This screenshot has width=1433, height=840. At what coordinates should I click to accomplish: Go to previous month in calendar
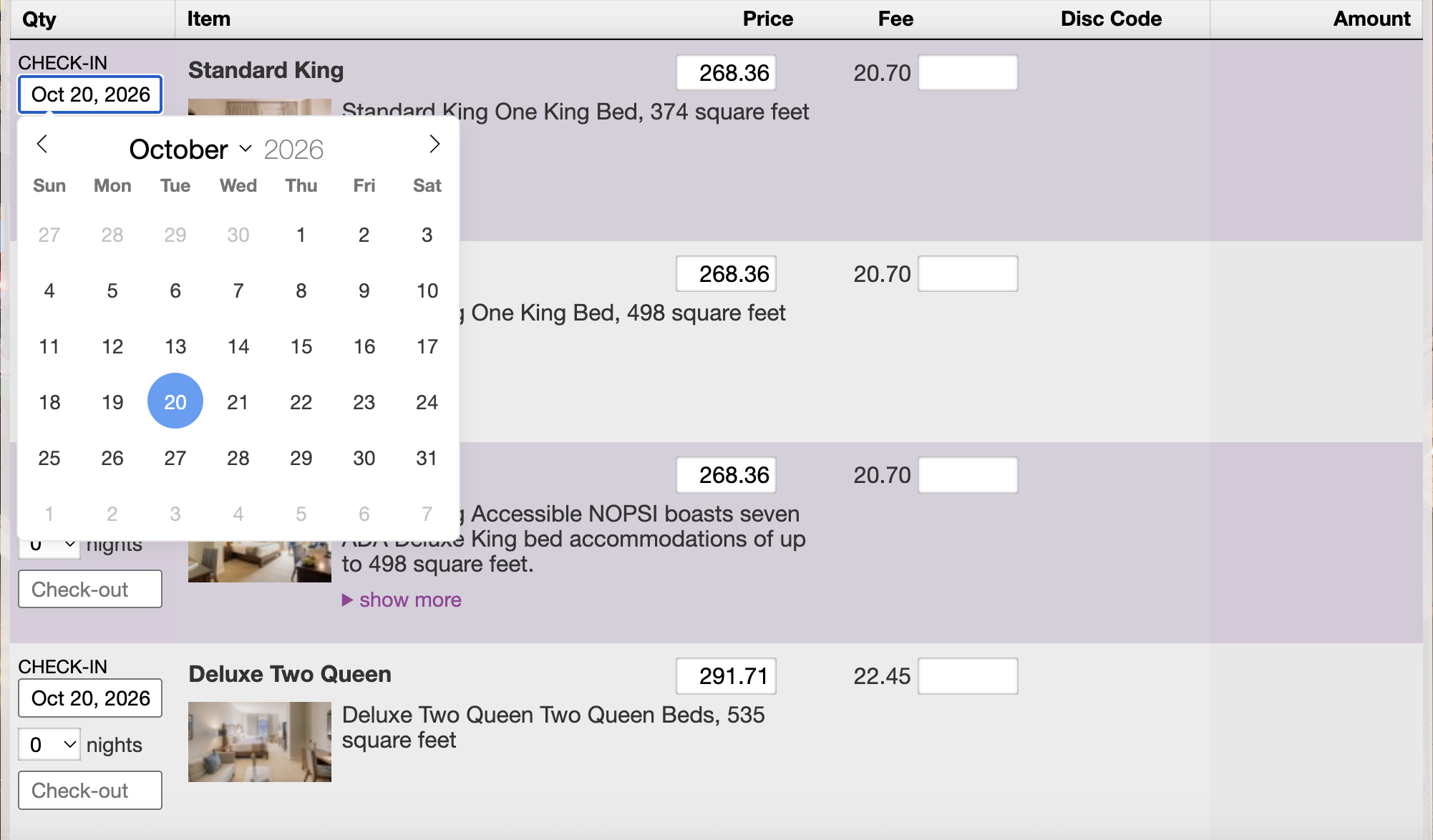[42, 145]
